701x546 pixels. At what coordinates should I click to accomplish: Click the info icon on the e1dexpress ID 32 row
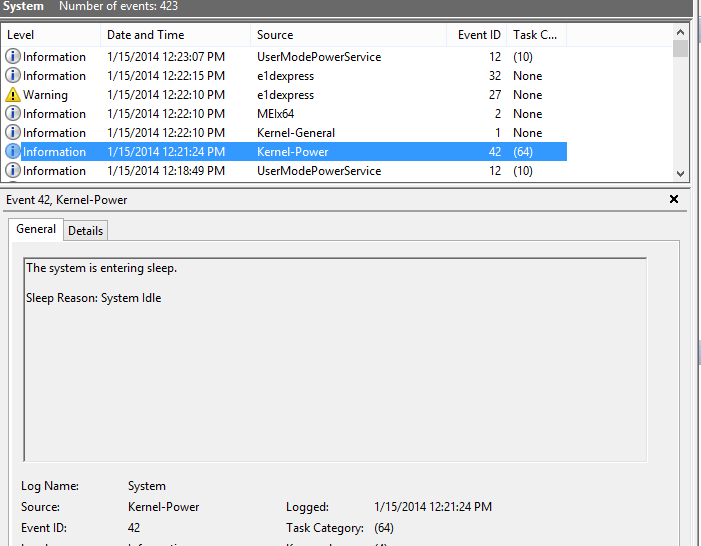[x=13, y=76]
